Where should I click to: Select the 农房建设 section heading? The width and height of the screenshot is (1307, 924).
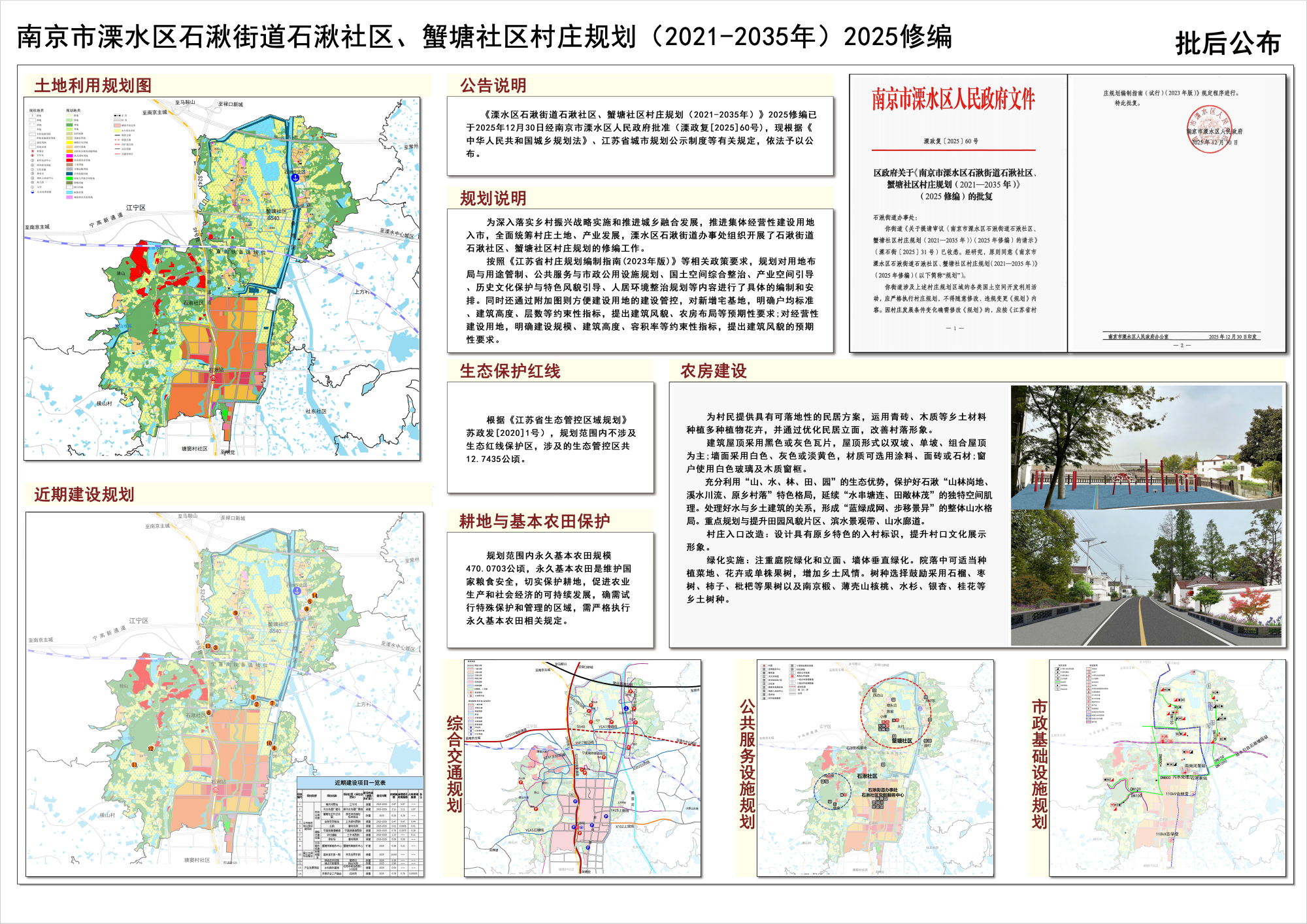(713, 371)
